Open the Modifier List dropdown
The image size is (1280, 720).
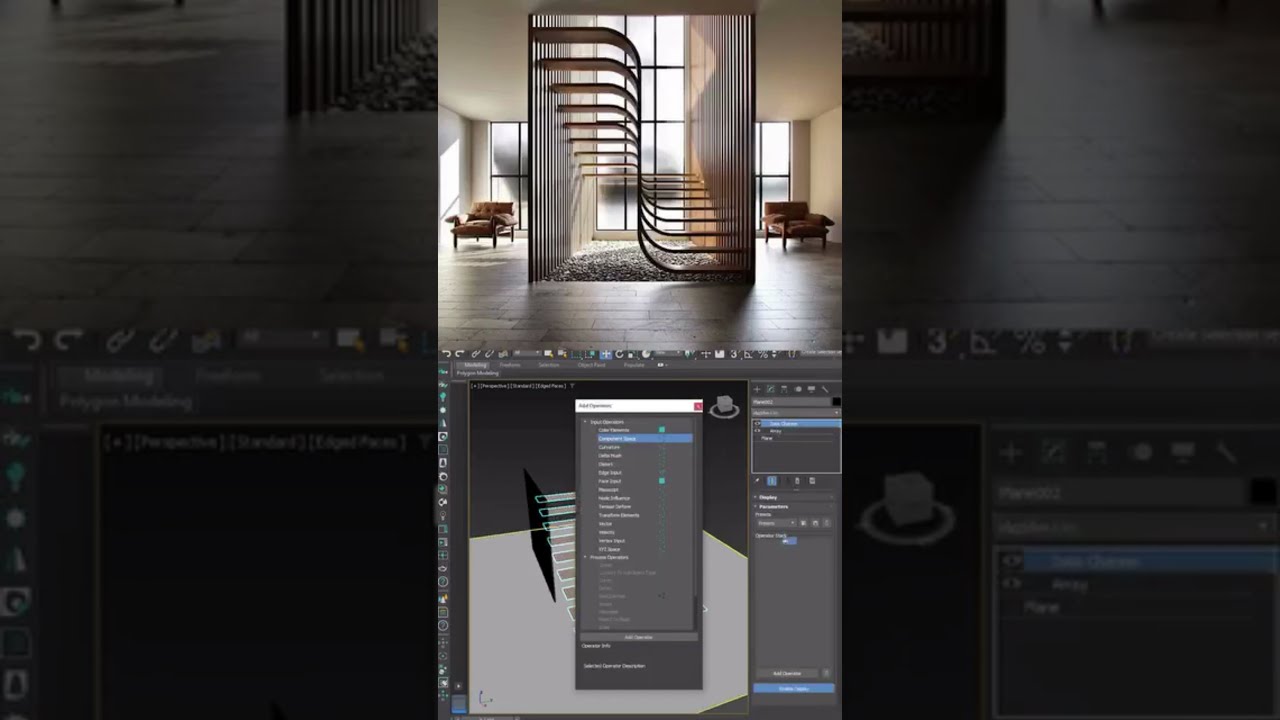click(795, 413)
